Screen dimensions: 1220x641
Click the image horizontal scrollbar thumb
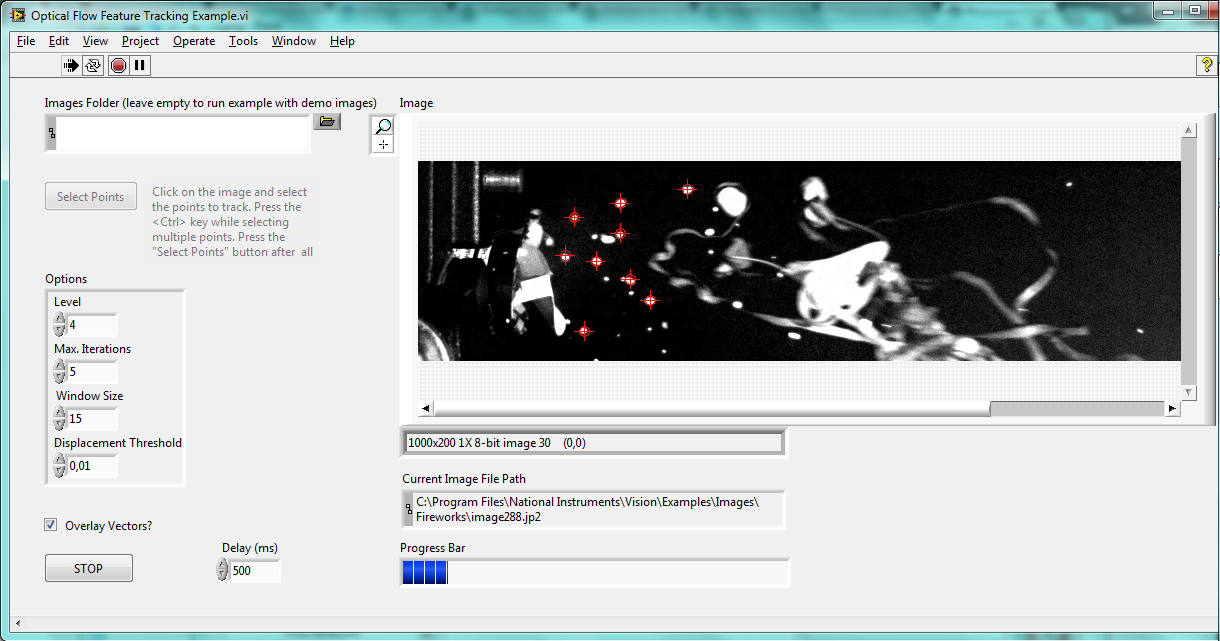tap(1076, 409)
